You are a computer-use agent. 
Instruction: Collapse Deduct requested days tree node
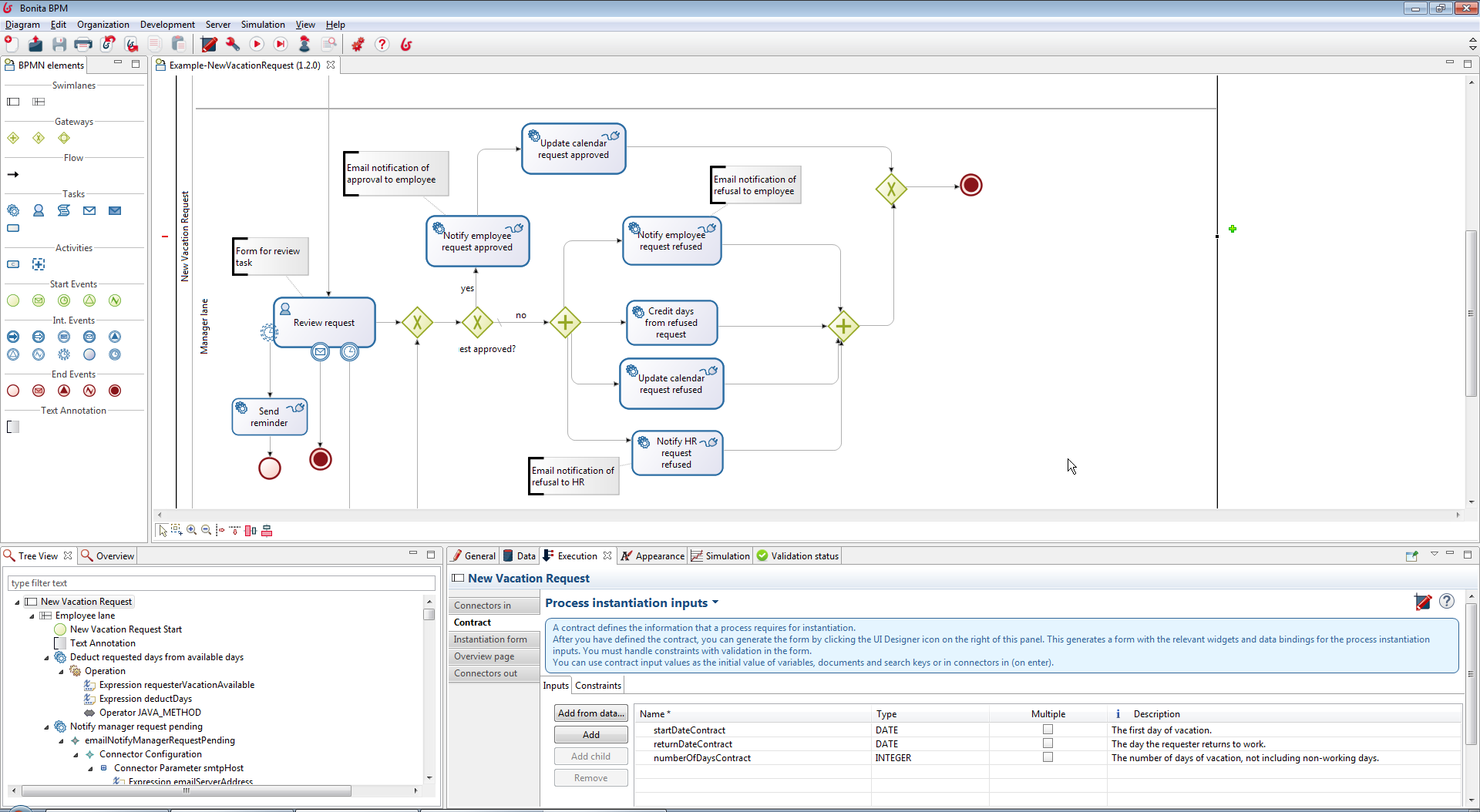(46, 658)
